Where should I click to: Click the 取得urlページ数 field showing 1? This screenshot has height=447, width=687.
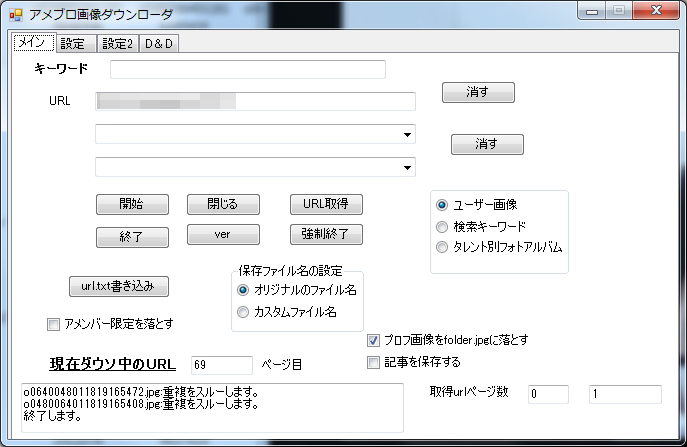pyautogui.click(x=625, y=394)
